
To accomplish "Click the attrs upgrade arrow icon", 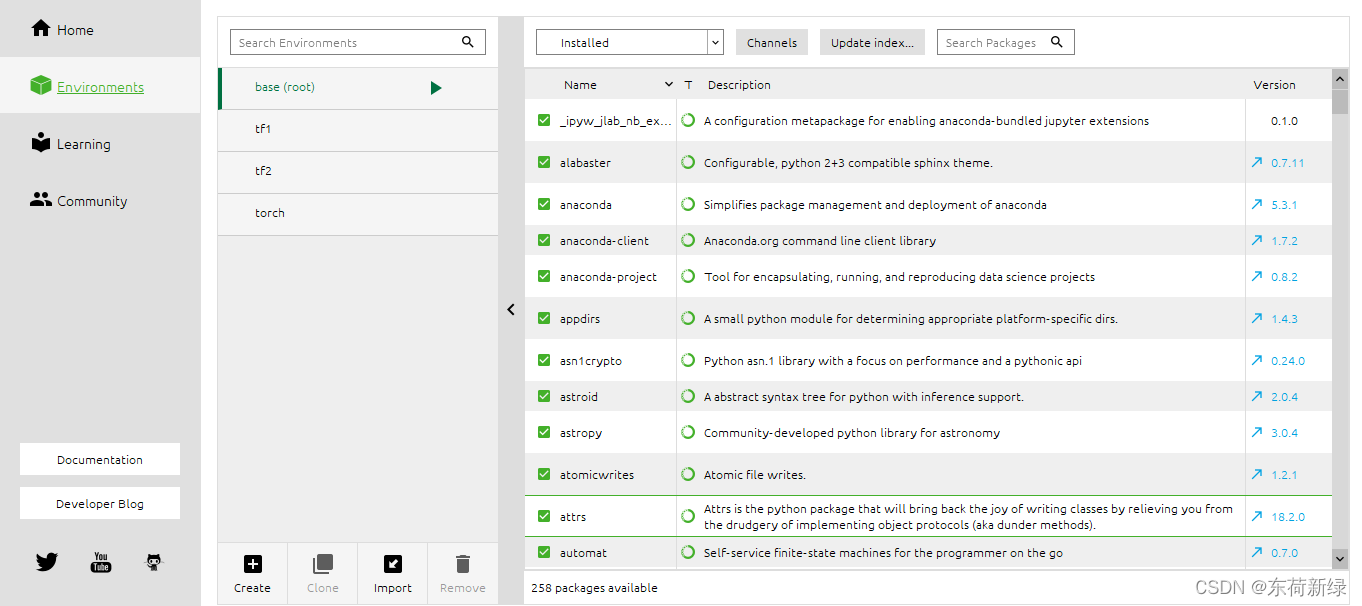I will (x=1257, y=516).
